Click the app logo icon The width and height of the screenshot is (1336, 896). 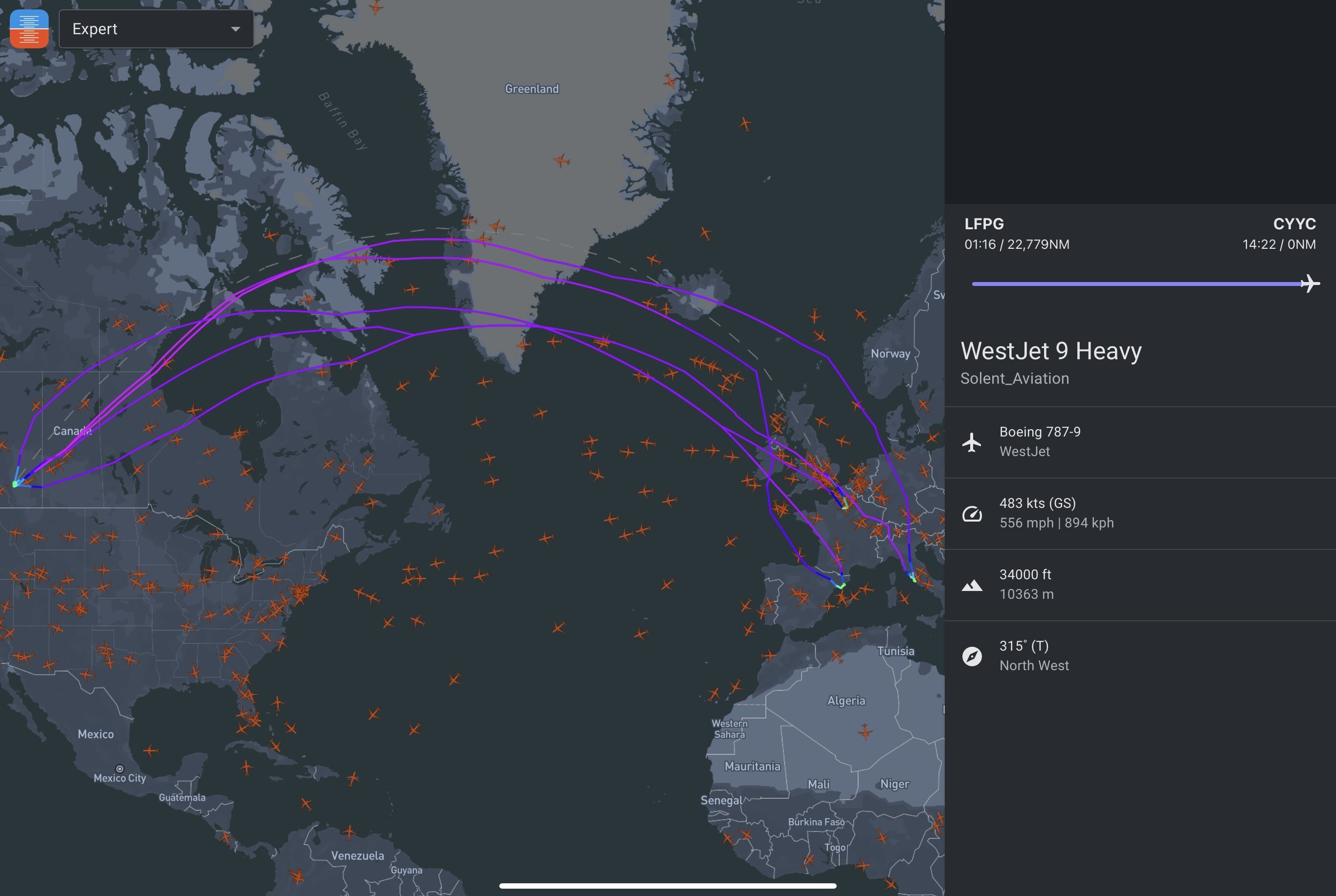point(29,28)
